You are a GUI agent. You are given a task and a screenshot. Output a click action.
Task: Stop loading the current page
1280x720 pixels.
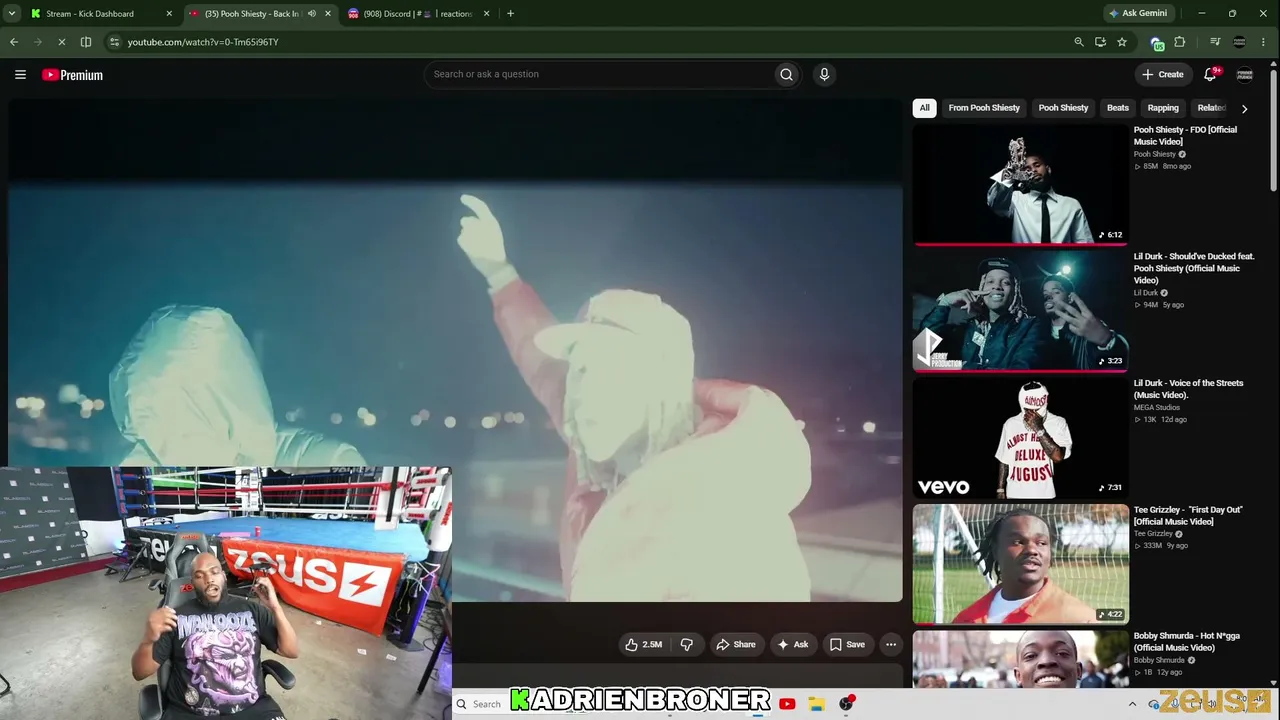pos(61,42)
